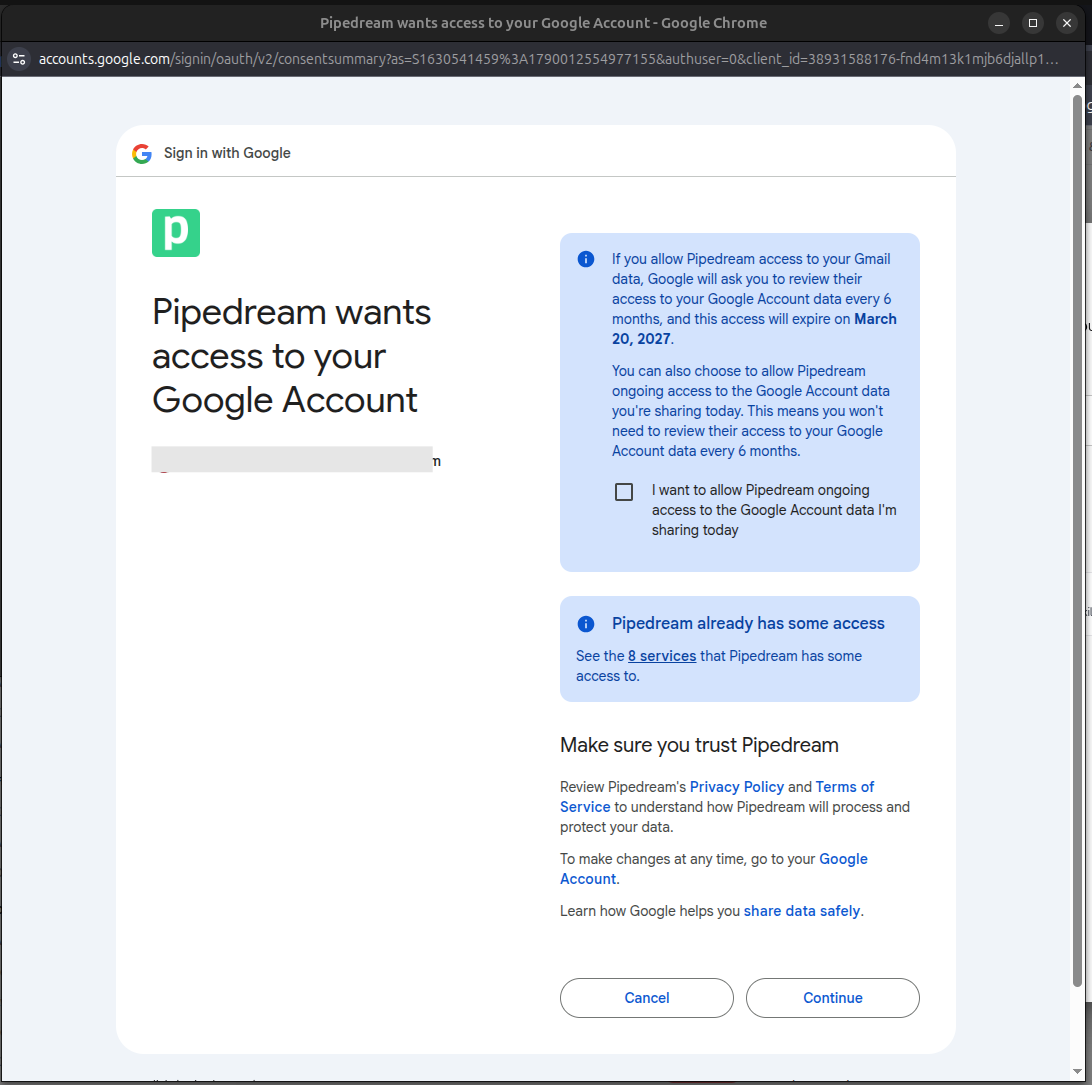Viewport: 1092px width, 1085px height.
Task: Minimize the Chrome window
Action: coord(999,23)
